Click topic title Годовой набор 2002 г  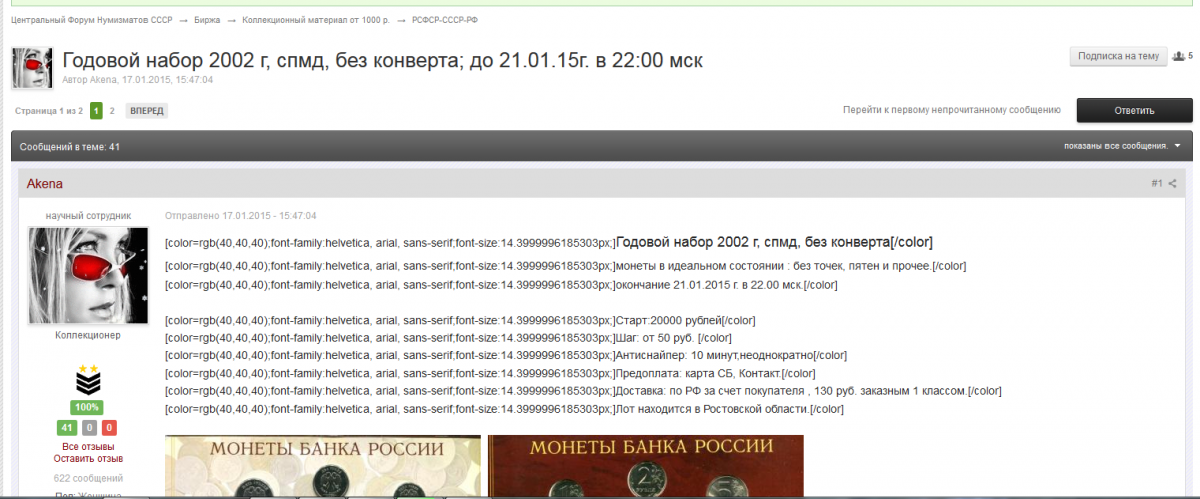pos(383,60)
